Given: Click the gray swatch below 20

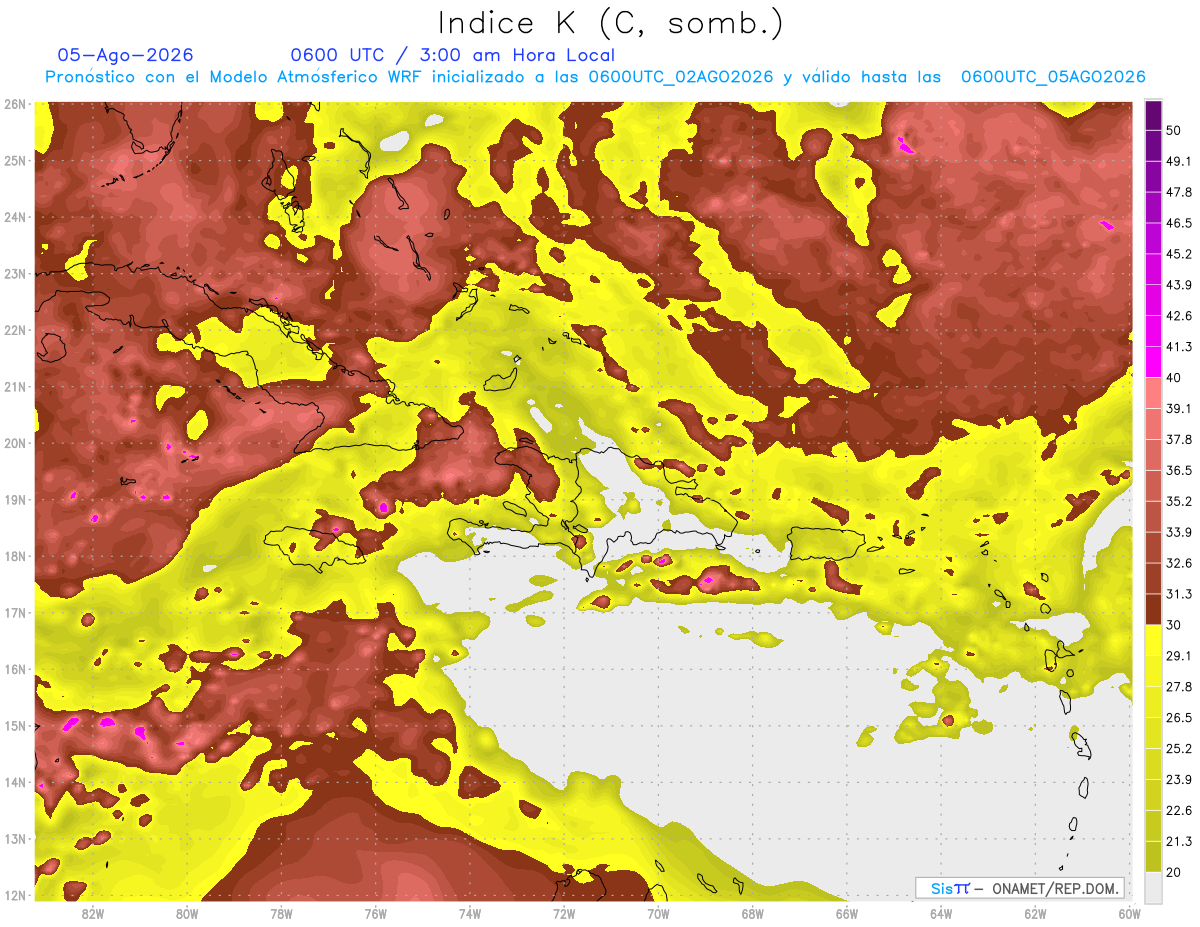Looking at the screenshot, I should [x=1154, y=886].
